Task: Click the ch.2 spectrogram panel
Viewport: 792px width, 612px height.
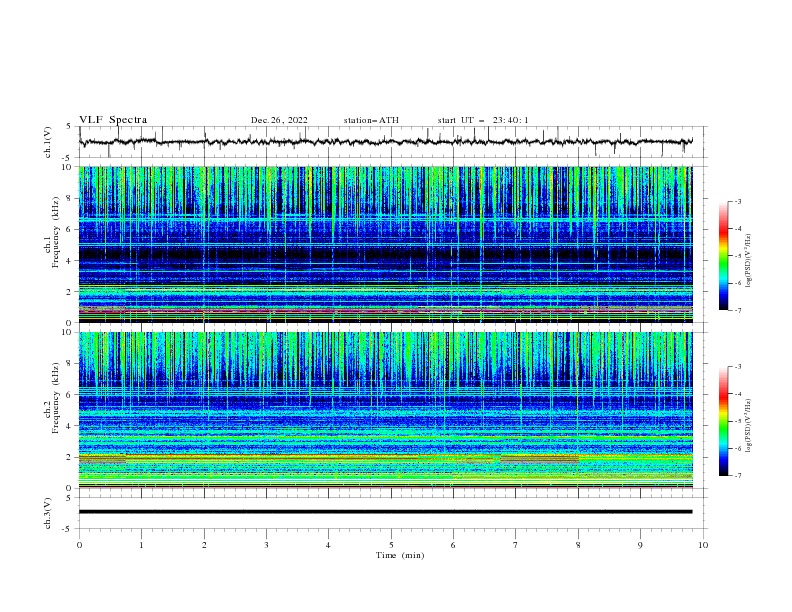Action: [x=386, y=410]
